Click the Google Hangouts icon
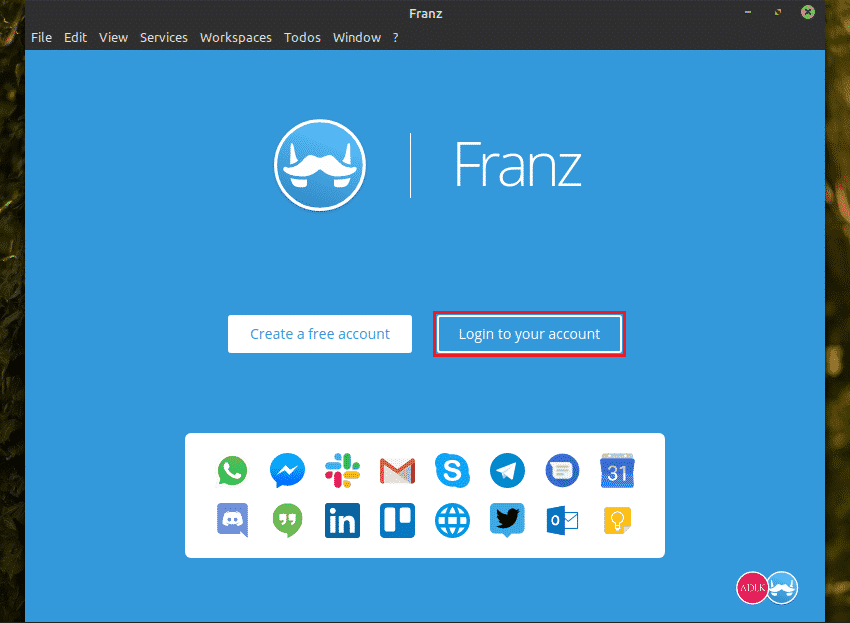Viewport: 850px width, 623px height. [287, 521]
